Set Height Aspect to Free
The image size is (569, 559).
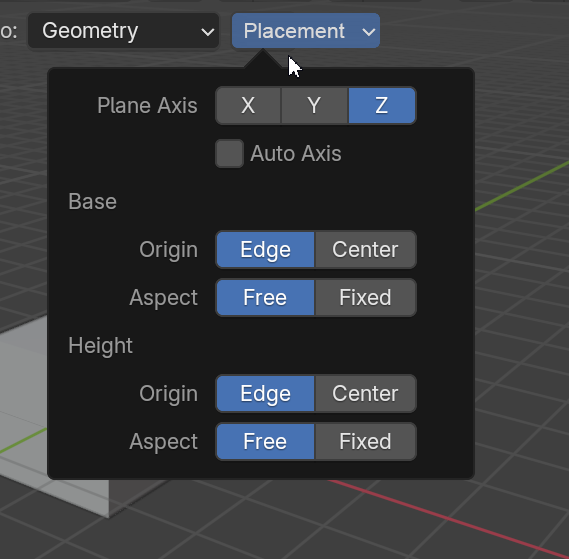click(x=266, y=442)
